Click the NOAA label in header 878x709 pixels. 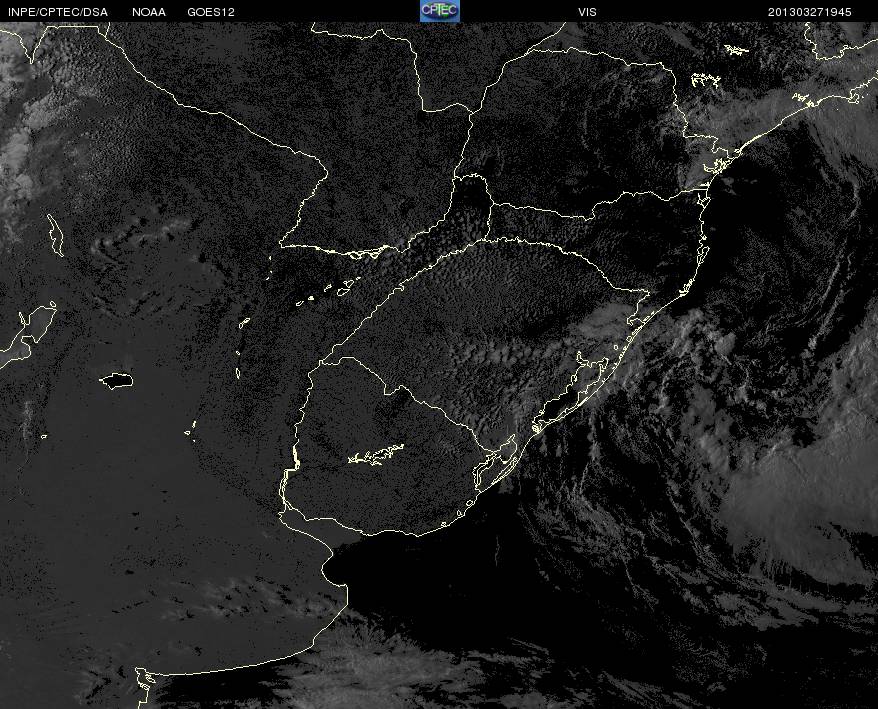[149, 12]
